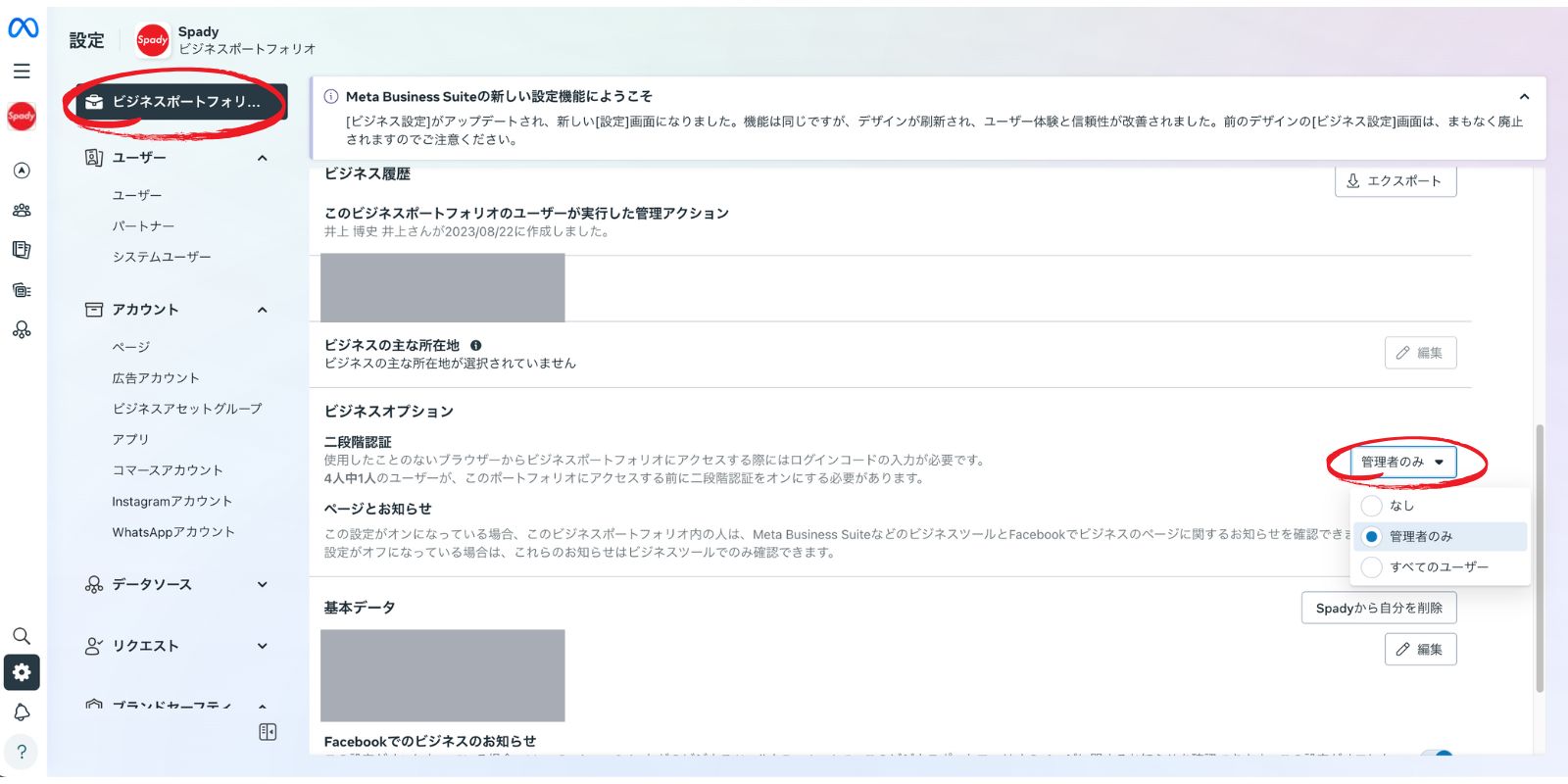Click 編集 button for ビジネスの主な所在地

(x=1420, y=353)
